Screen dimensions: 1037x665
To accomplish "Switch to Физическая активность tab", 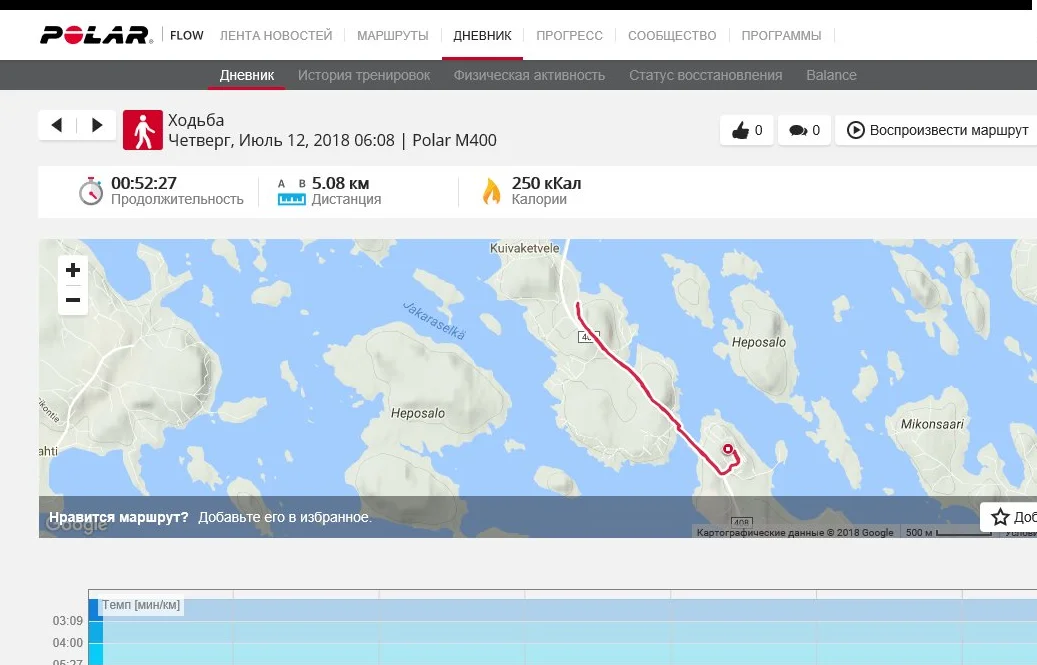I will coord(529,75).
